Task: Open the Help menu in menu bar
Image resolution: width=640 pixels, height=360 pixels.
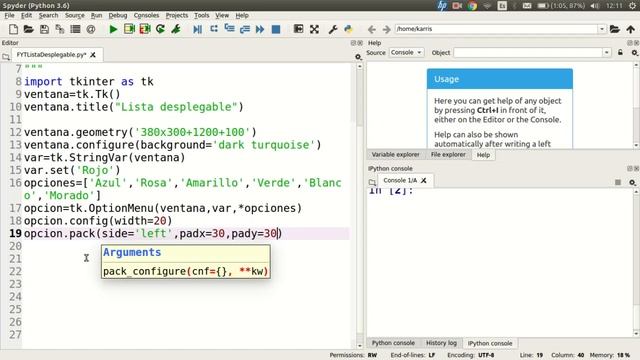Action: pos(242,16)
